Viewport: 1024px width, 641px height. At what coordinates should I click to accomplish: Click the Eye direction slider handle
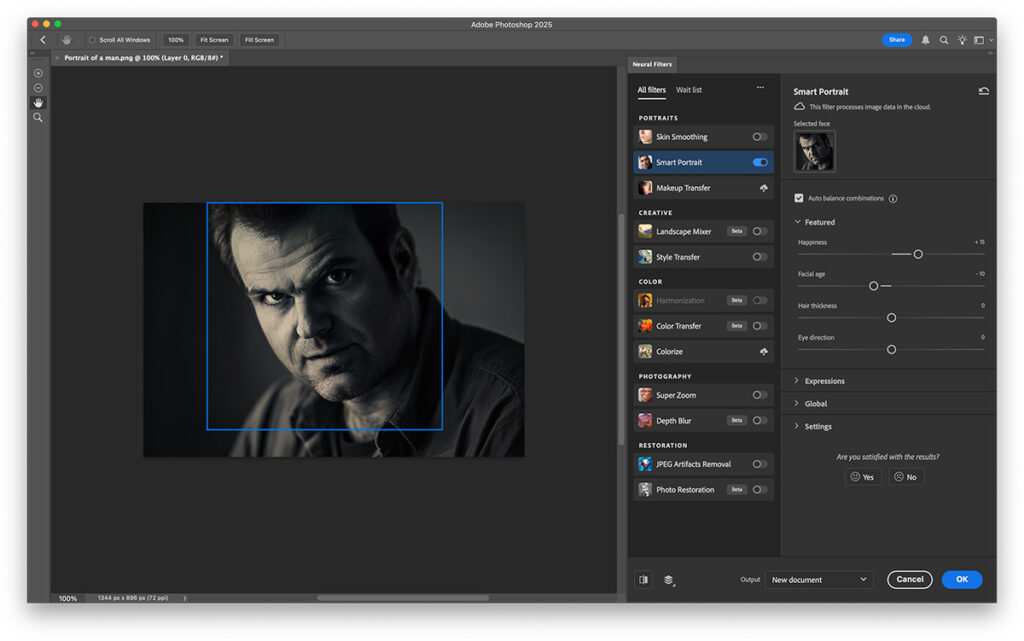tap(891, 350)
